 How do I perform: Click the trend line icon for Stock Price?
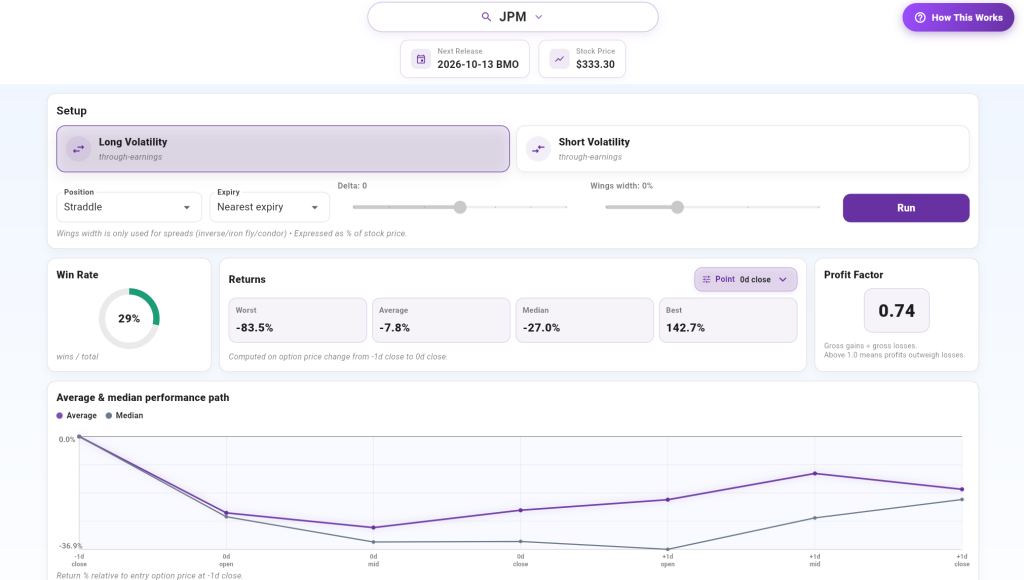[560, 59]
